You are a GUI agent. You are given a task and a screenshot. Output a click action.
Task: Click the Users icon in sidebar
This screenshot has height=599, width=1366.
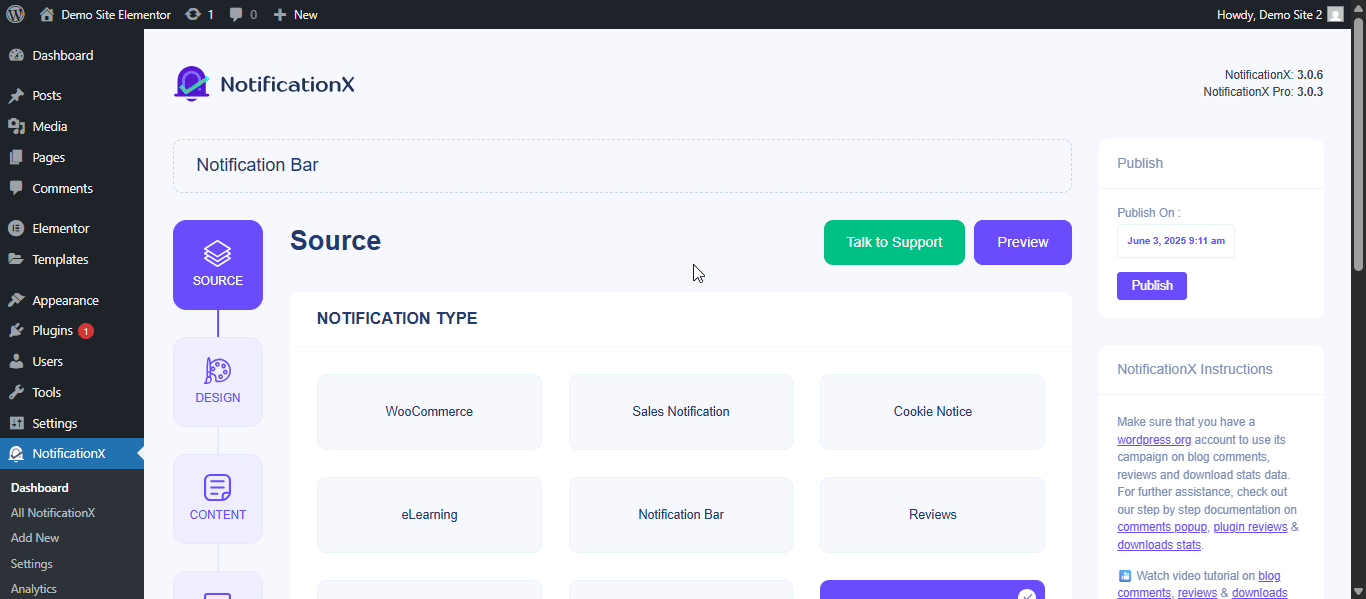pyautogui.click(x=16, y=361)
